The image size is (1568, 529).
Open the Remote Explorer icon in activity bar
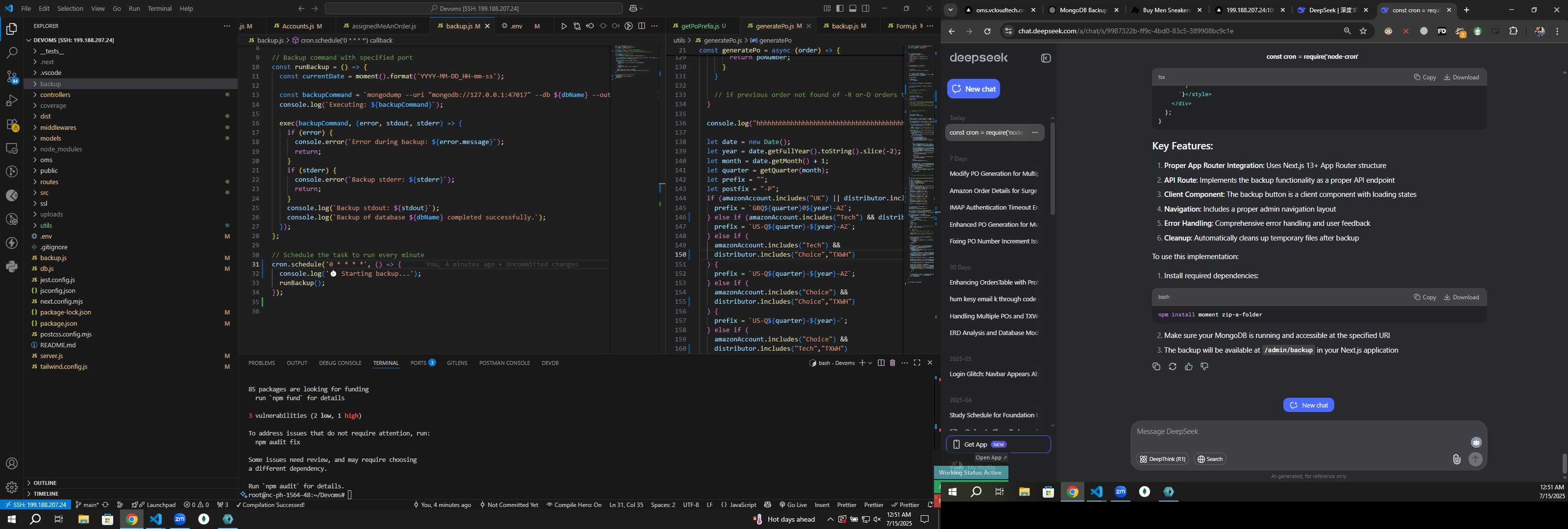tap(12, 148)
